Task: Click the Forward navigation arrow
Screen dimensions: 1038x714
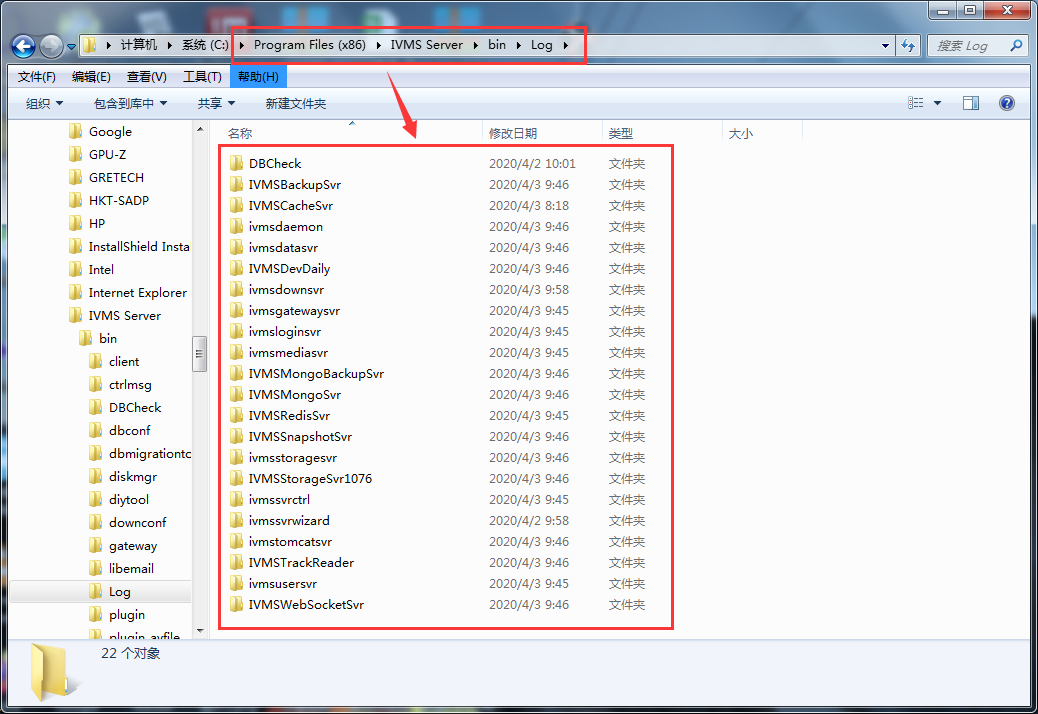Action: point(52,46)
